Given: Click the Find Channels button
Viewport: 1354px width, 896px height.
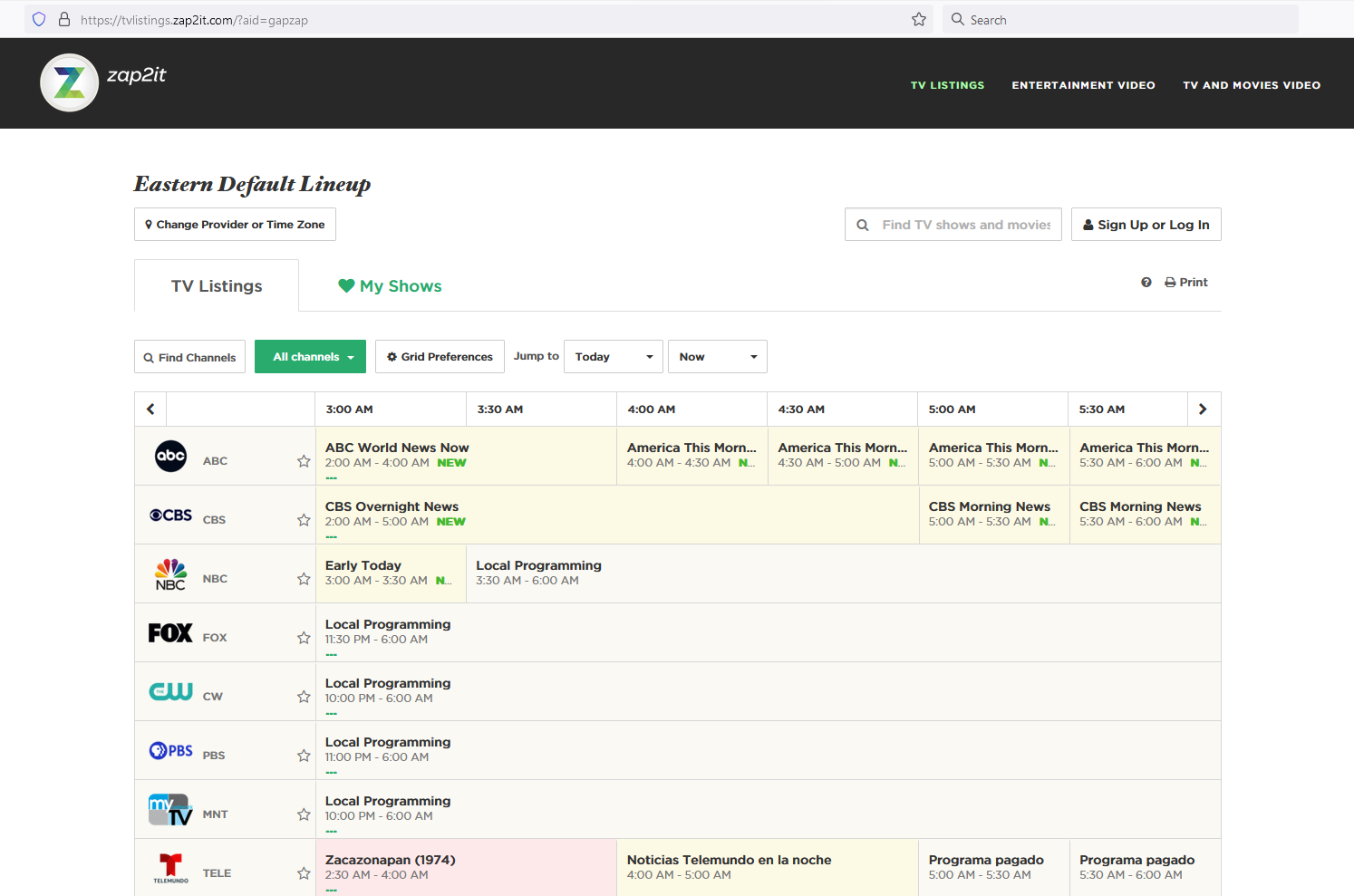Looking at the screenshot, I should coord(189,357).
